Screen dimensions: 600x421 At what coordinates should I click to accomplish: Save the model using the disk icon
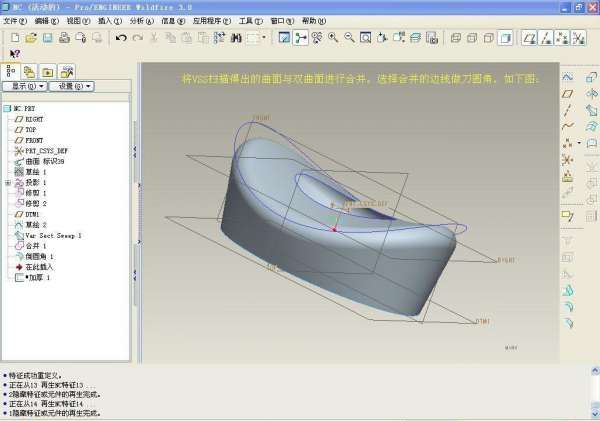click(47, 38)
